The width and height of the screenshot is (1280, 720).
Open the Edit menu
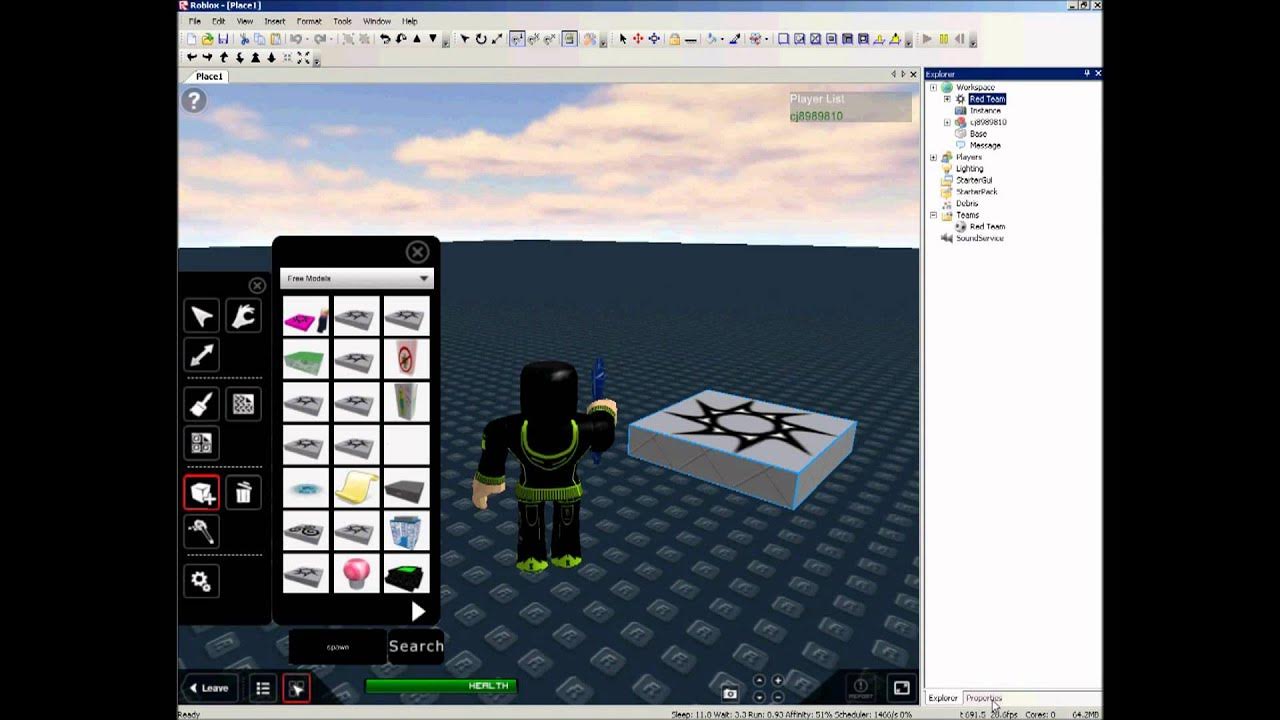[218, 21]
